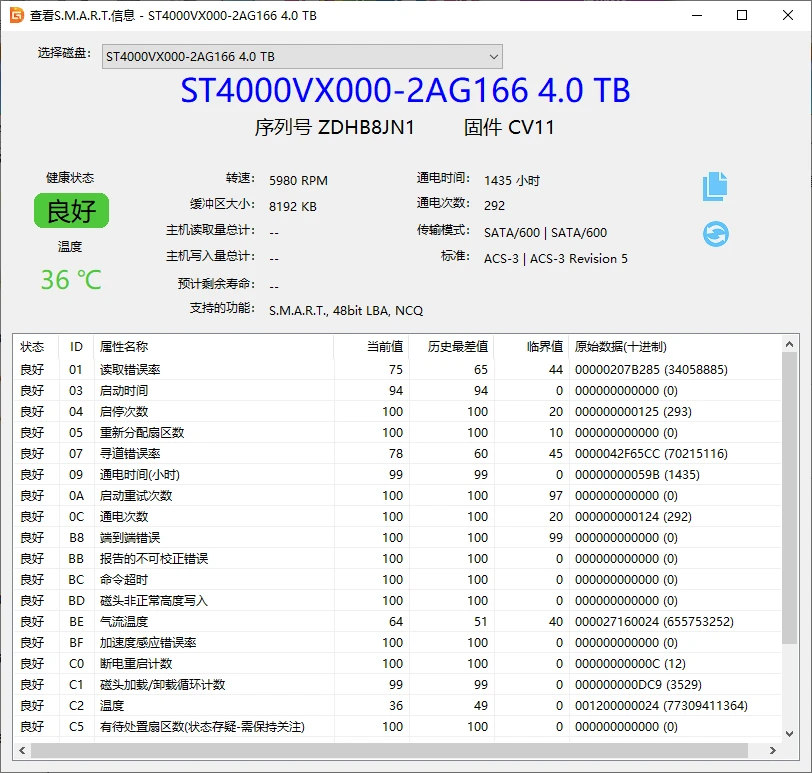Click the S.M.A.R.T., 48bit LBA, NCQ features text

(x=346, y=311)
